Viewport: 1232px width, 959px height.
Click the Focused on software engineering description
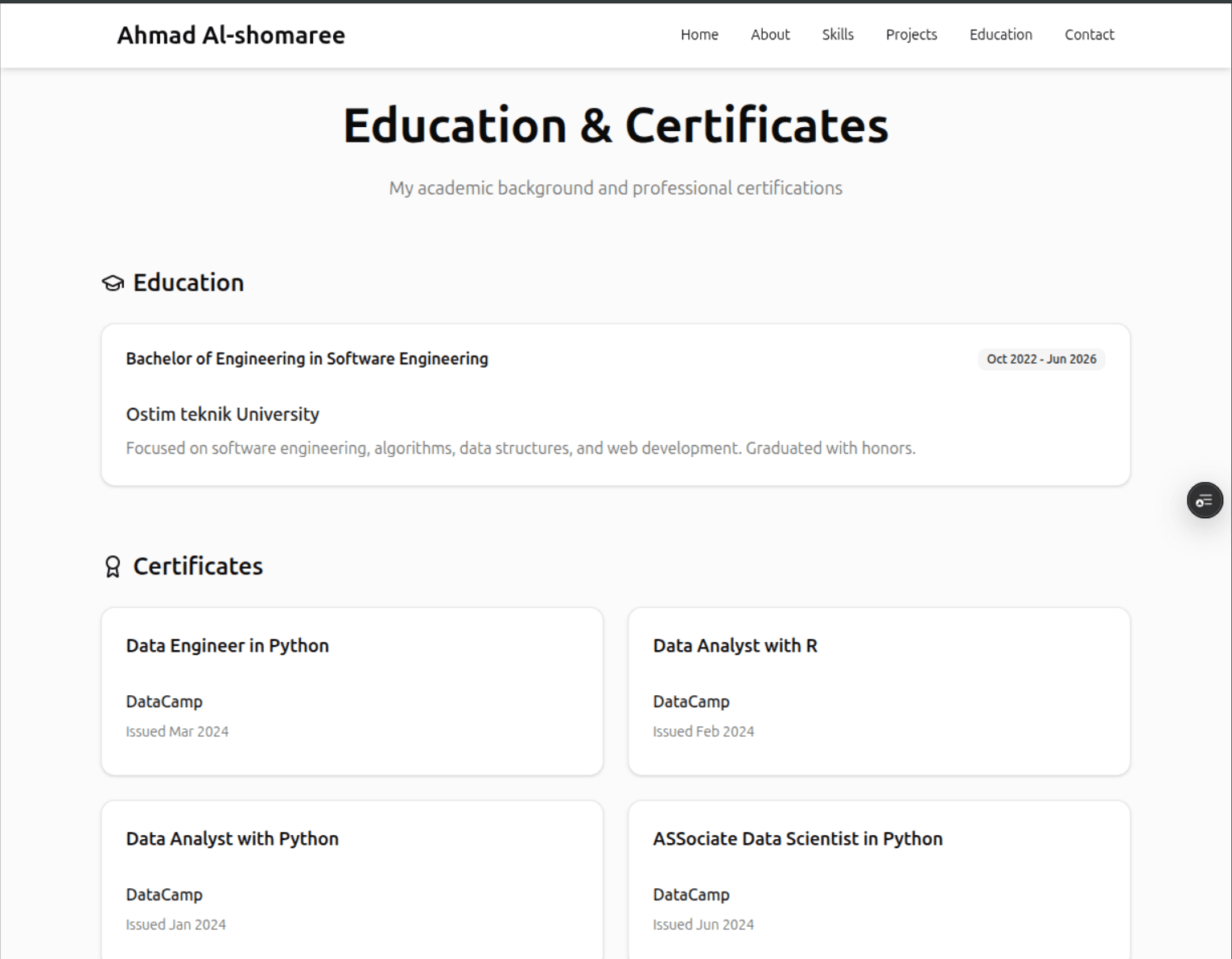pos(521,448)
